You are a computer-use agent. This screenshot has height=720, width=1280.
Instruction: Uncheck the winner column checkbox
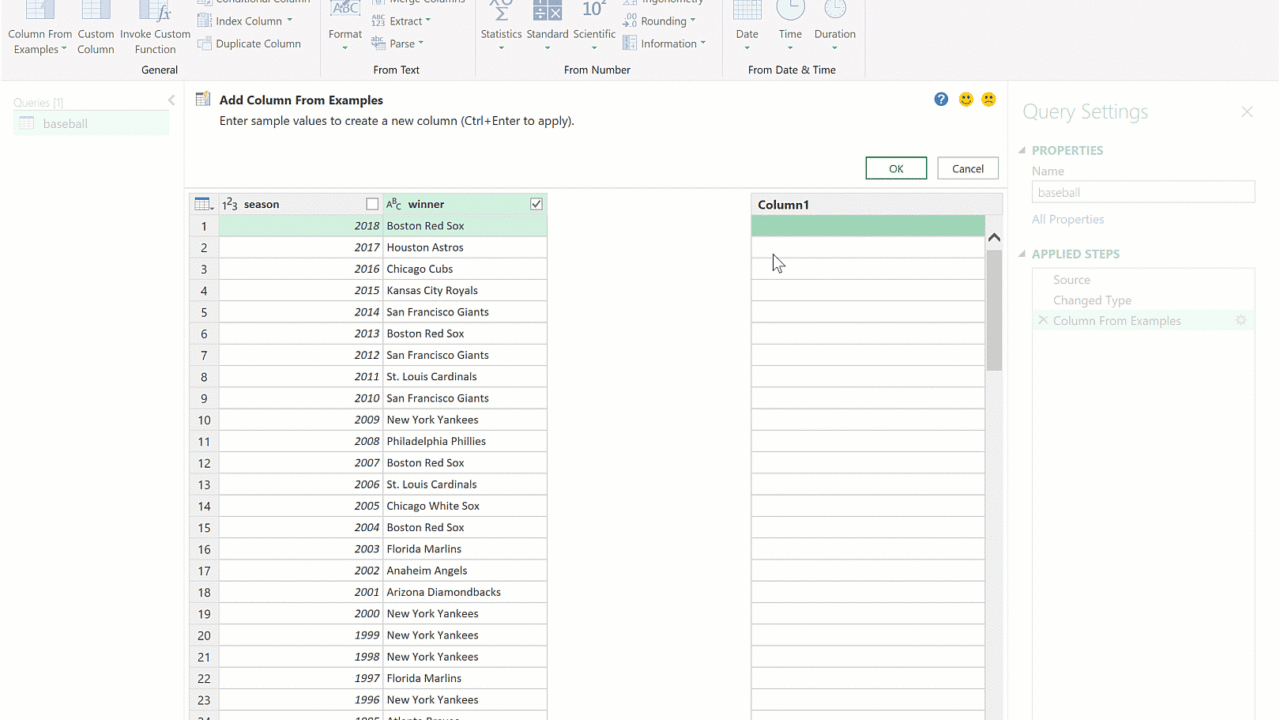tap(536, 204)
